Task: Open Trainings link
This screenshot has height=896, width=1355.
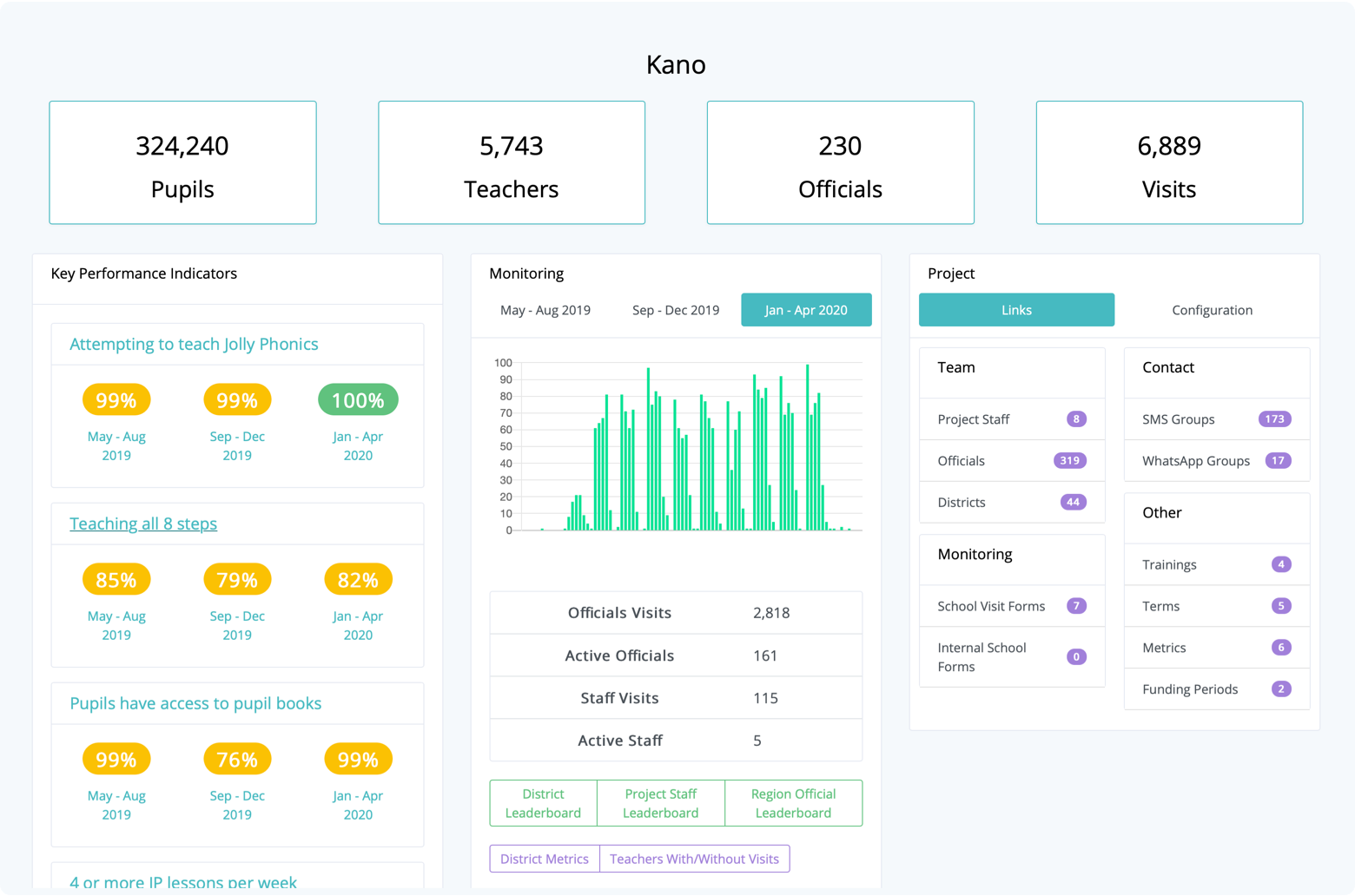Action: pos(1217,564)
